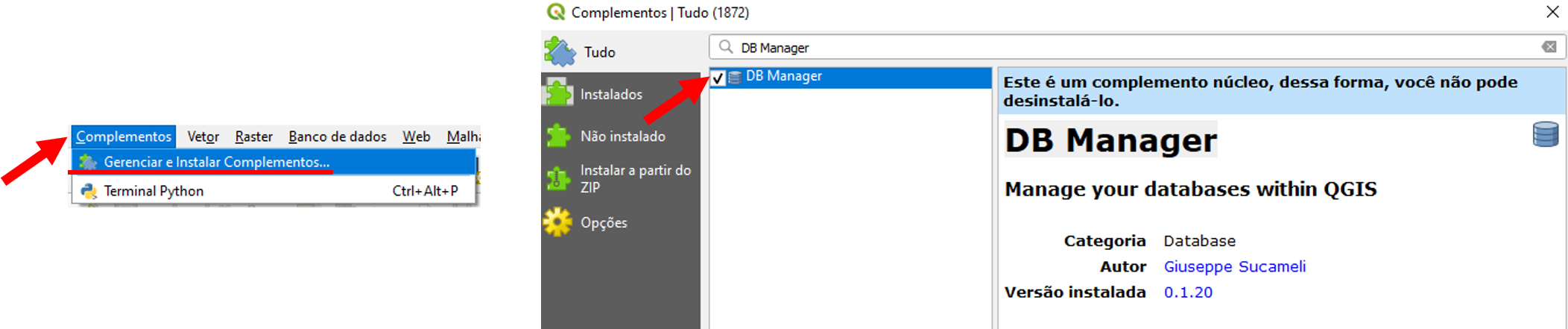This screenshot has height=329, width=1568.
Task: Open the Complementos menu
Action: click(x=124, y=137)
